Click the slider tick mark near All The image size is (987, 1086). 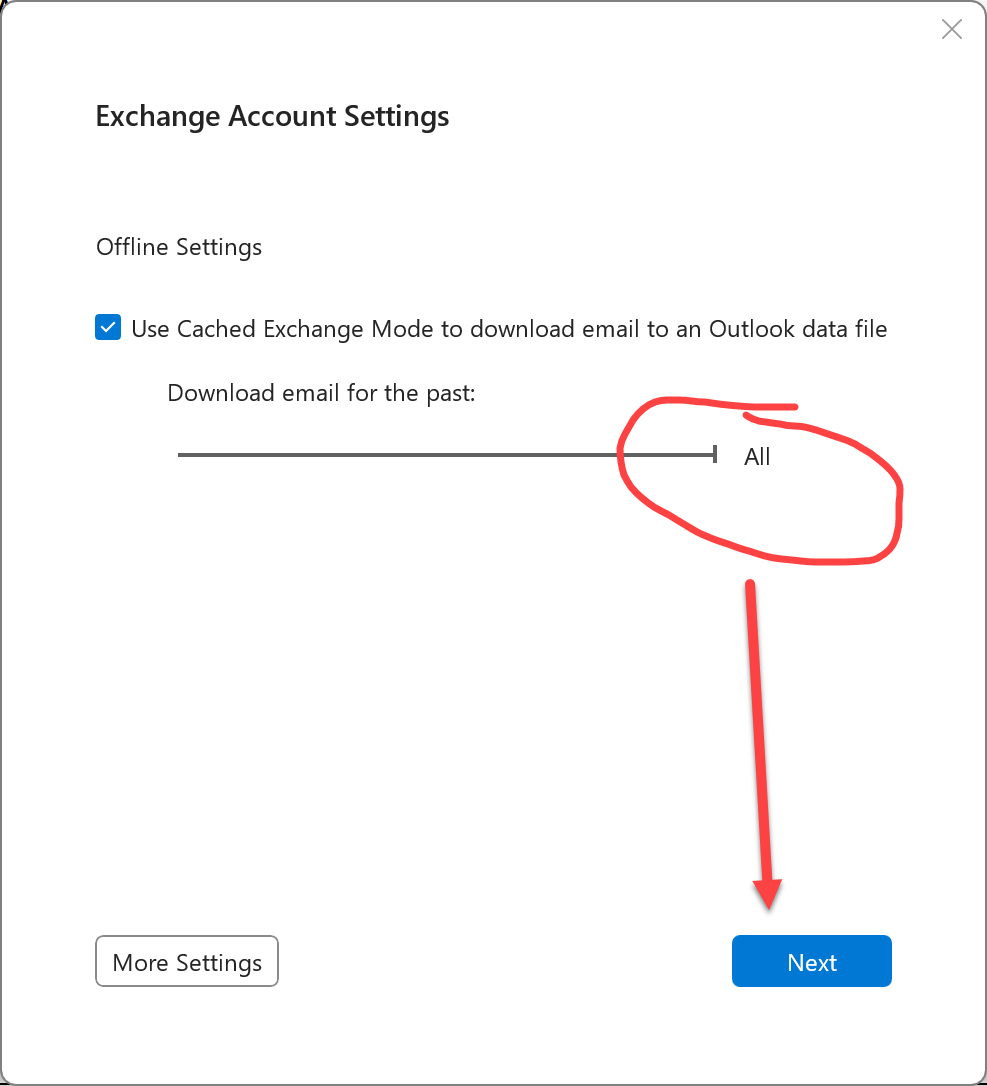[714, 455]
